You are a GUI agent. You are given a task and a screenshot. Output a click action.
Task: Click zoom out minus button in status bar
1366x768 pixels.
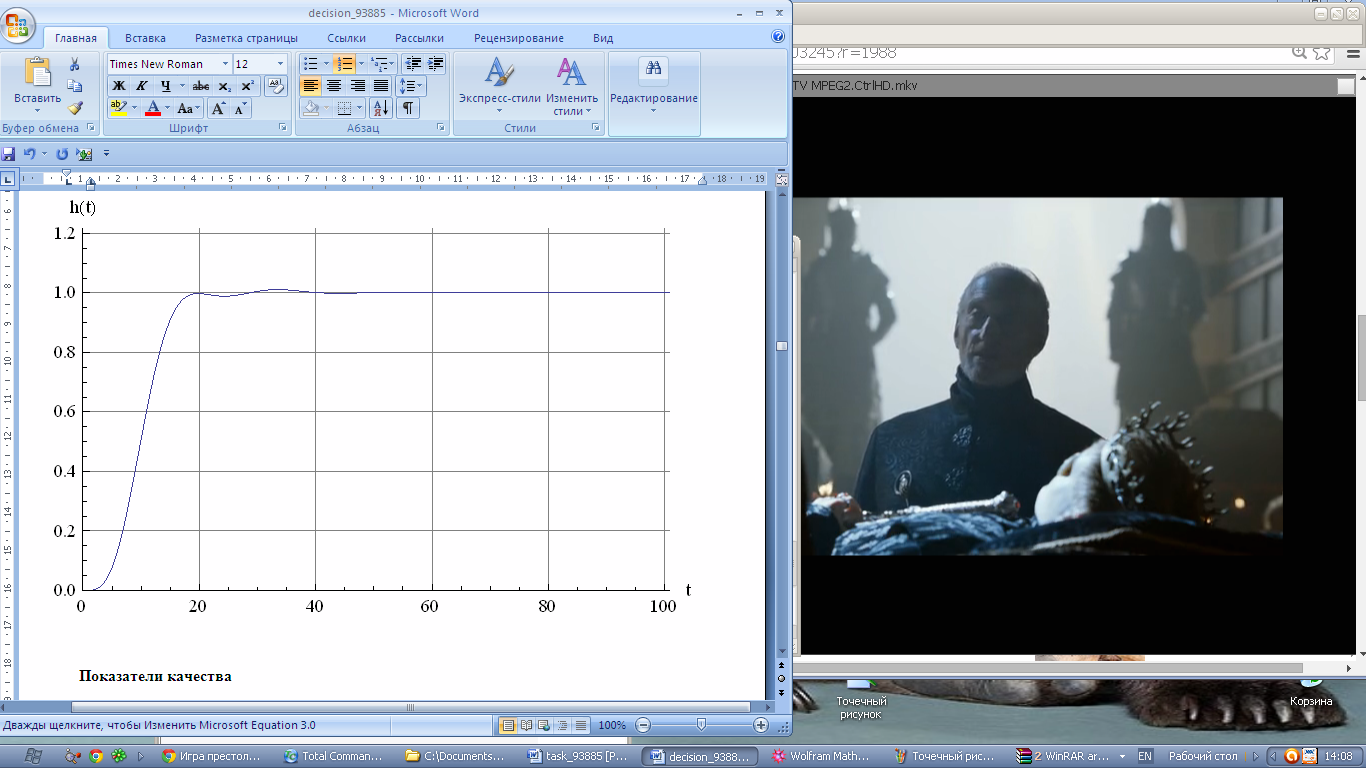pyautogui.click(x=644, y=725)
